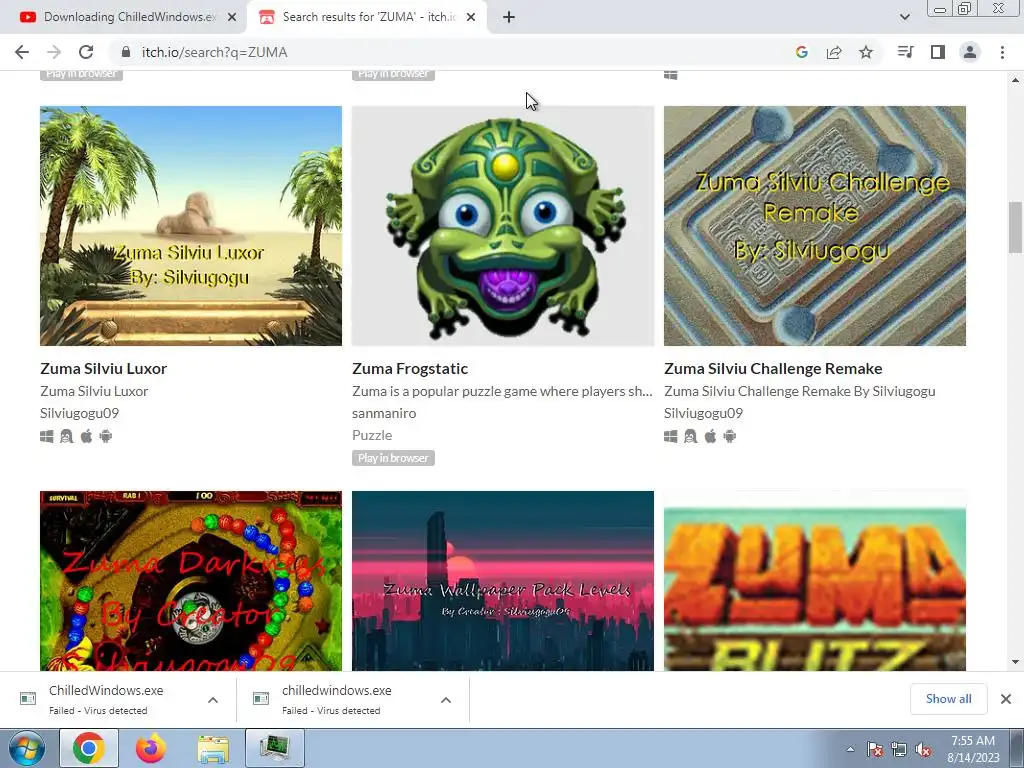Viewport: 1024px width, 768px height.
Task: Click the scrollbar down arrow
Action: 1015,662
